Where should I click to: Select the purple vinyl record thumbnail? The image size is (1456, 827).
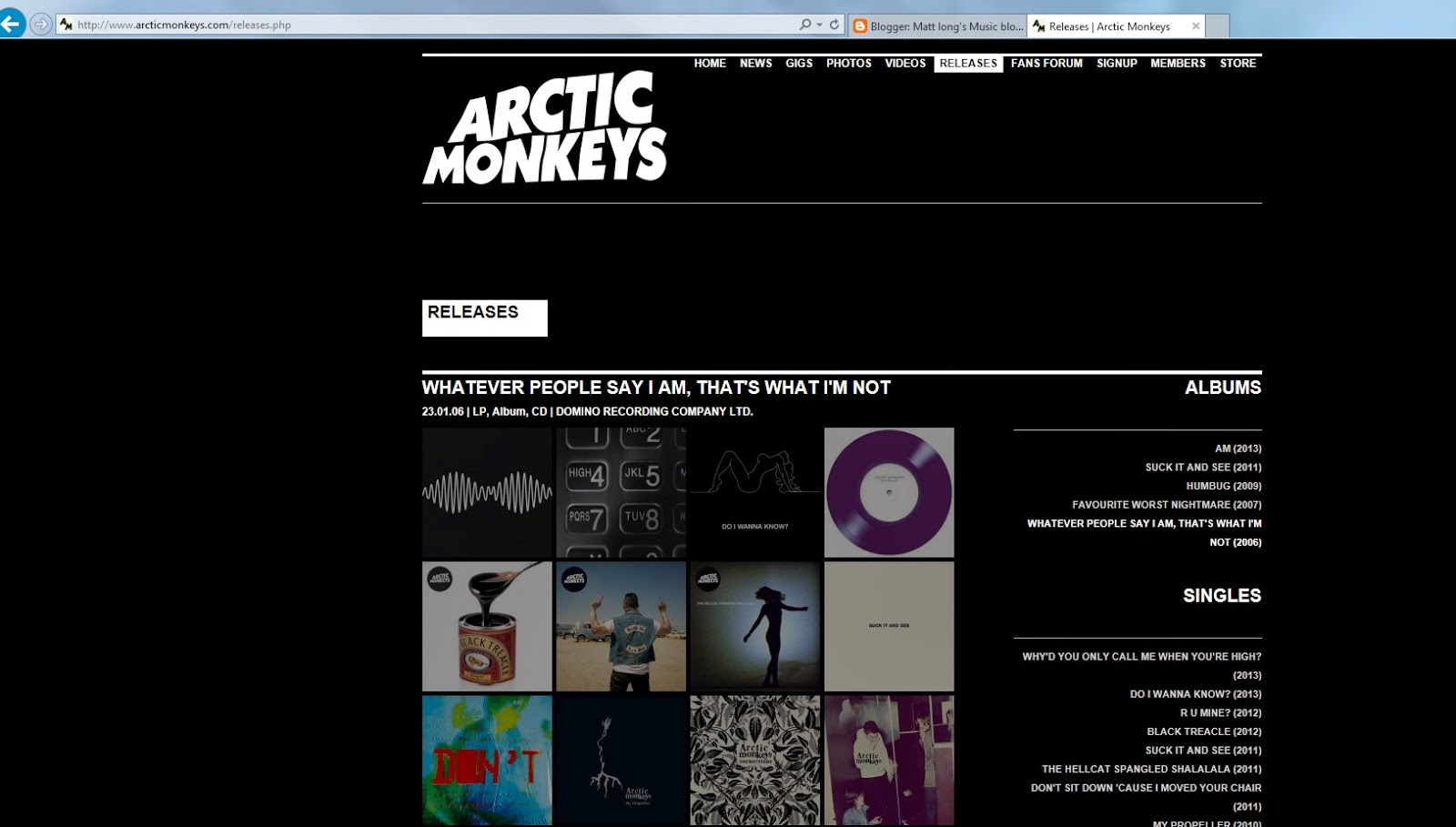point(889,492)
